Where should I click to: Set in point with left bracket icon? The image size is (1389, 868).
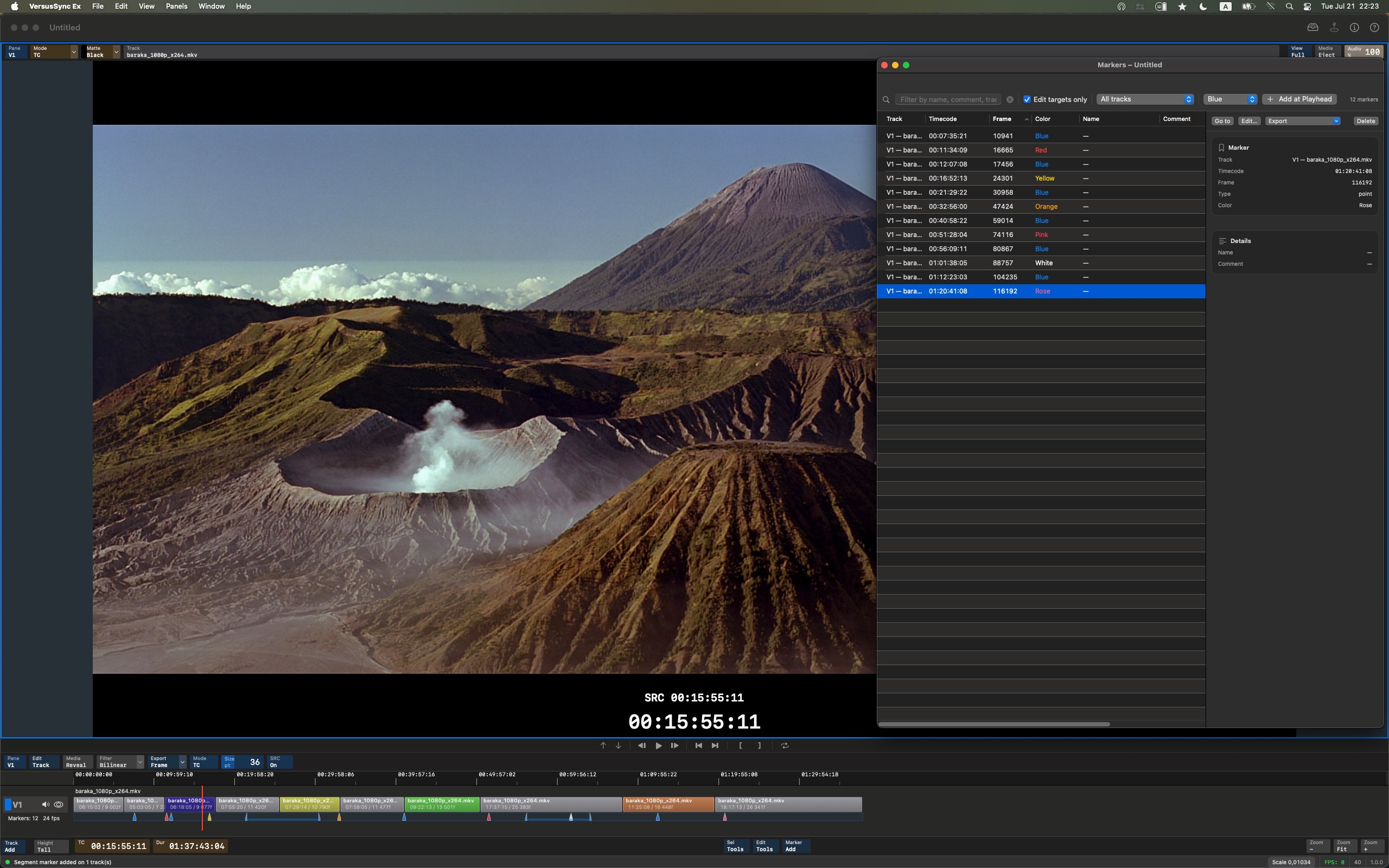pyautogui.click(x=741, y=745)
